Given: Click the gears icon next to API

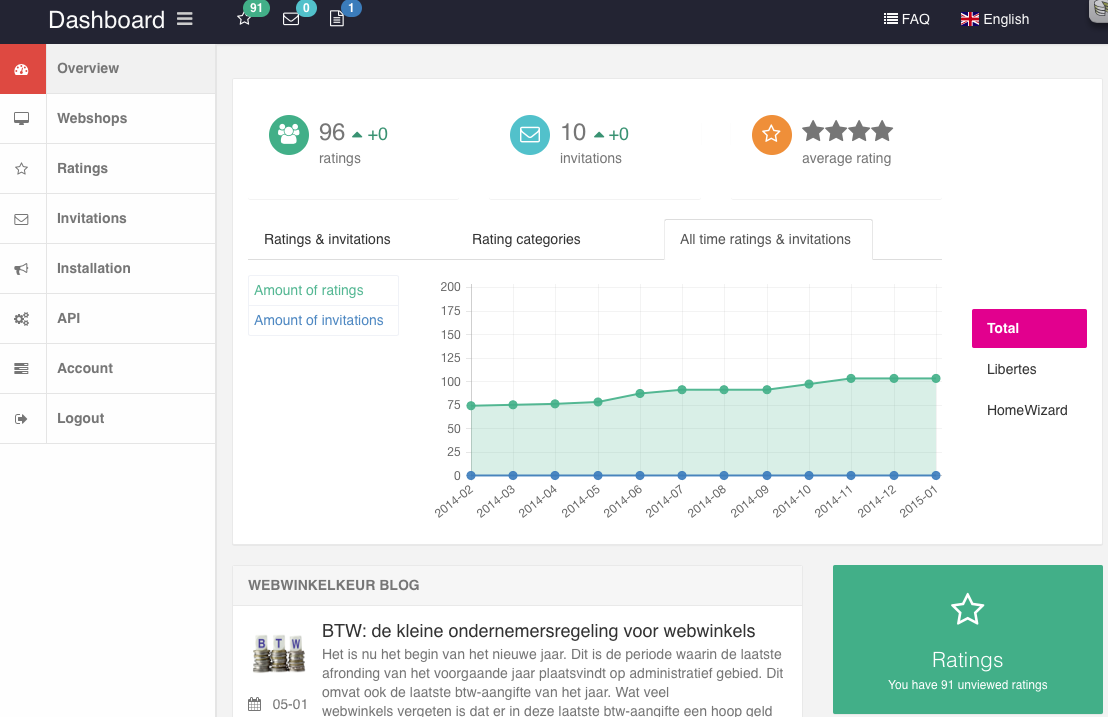Looking at the screenshot, I should (x=21, y=319).
